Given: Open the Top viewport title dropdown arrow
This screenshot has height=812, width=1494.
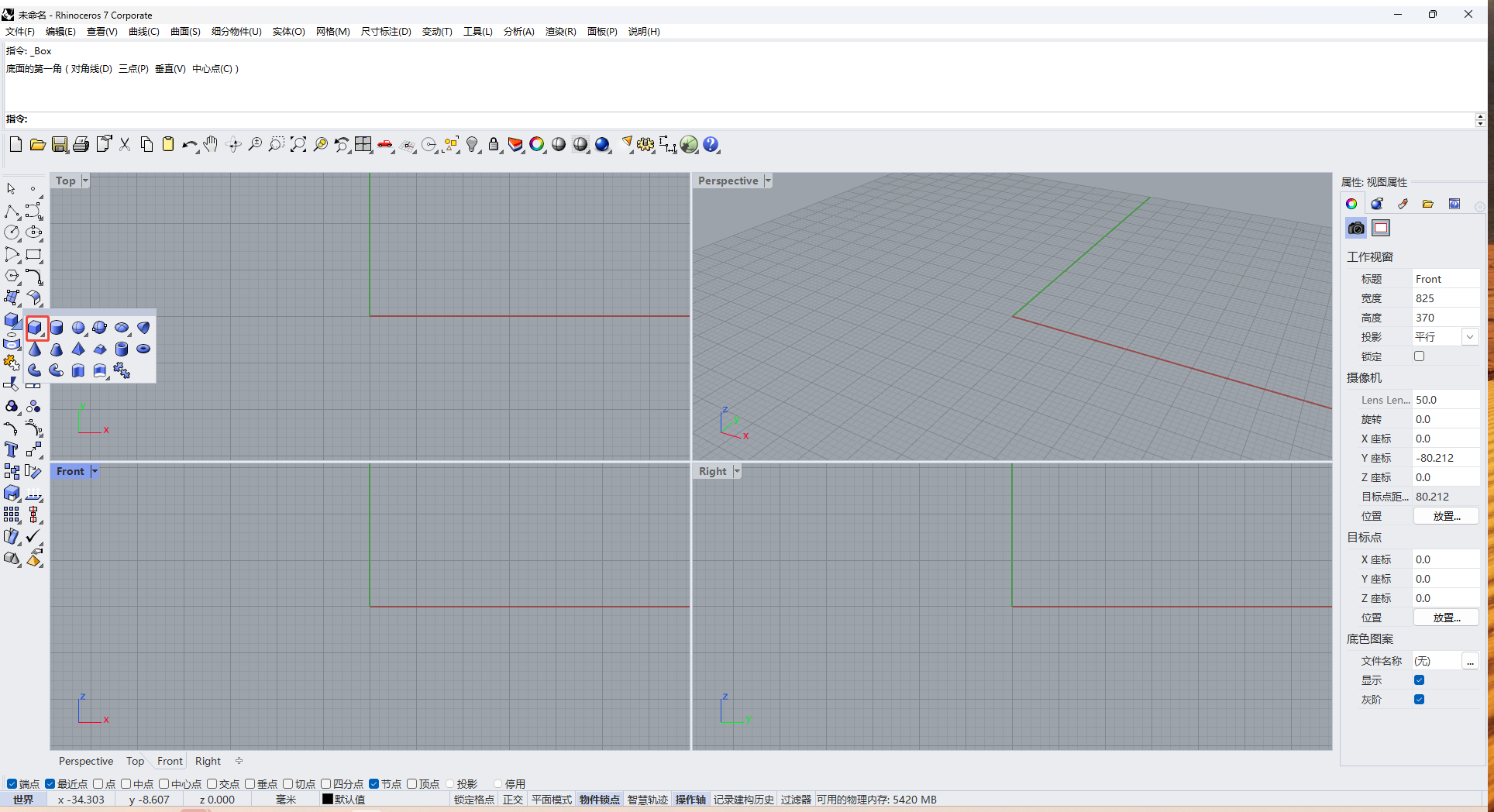Looking at the screenshot, I should (85, 181).
